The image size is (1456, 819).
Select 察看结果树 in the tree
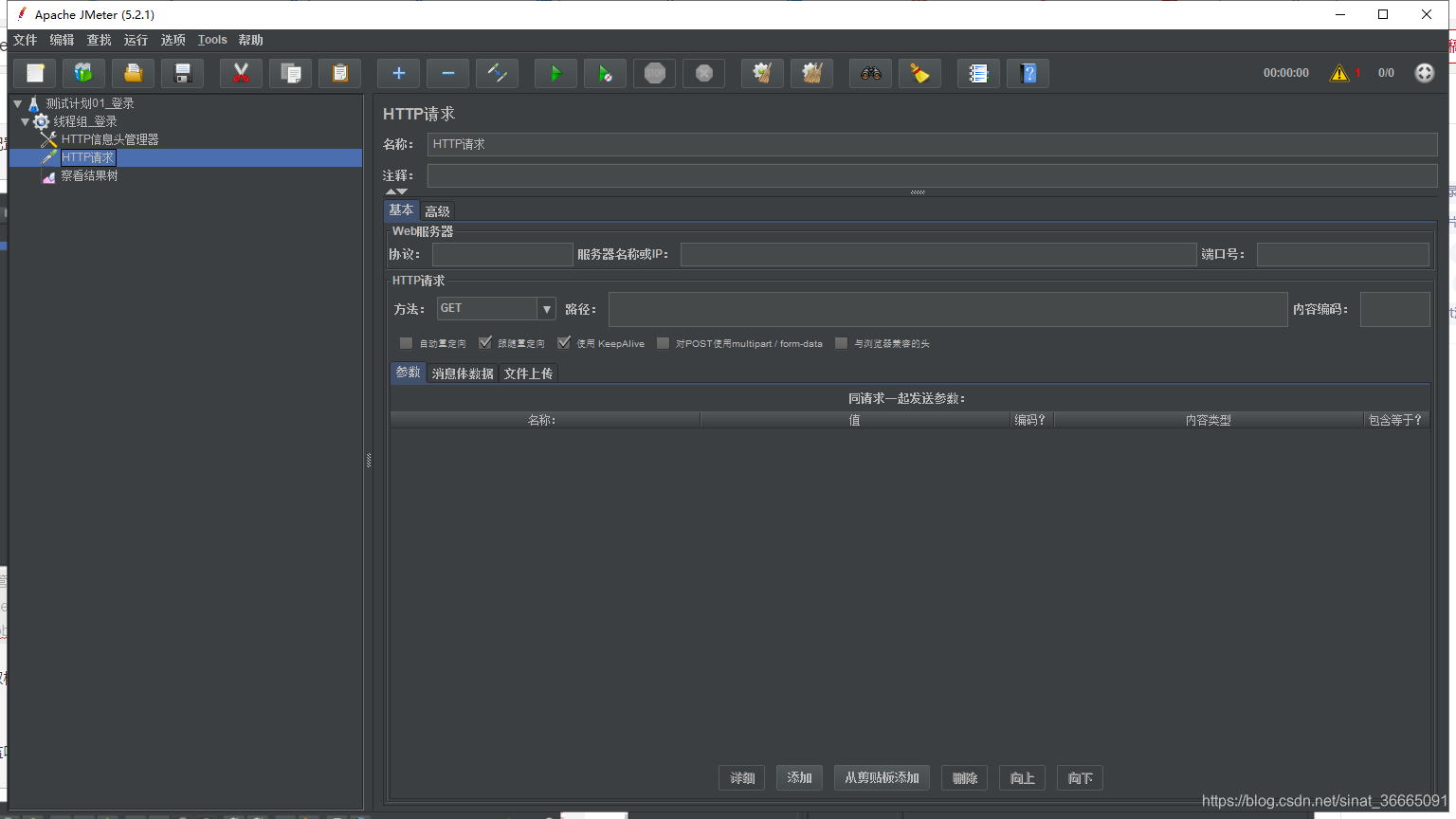pyautogui.click(x=89, y=176)
